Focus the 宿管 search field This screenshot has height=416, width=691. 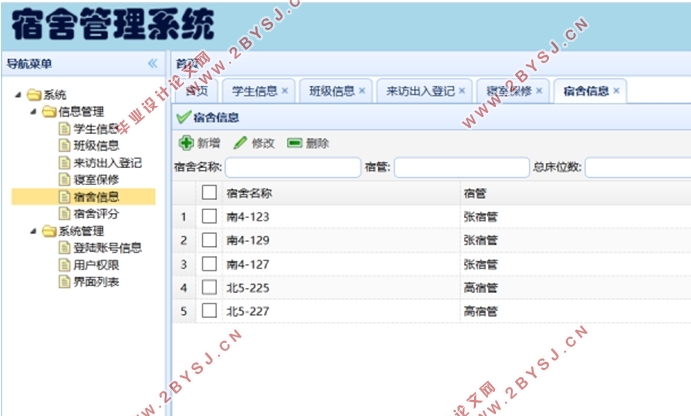coord(462,167)
